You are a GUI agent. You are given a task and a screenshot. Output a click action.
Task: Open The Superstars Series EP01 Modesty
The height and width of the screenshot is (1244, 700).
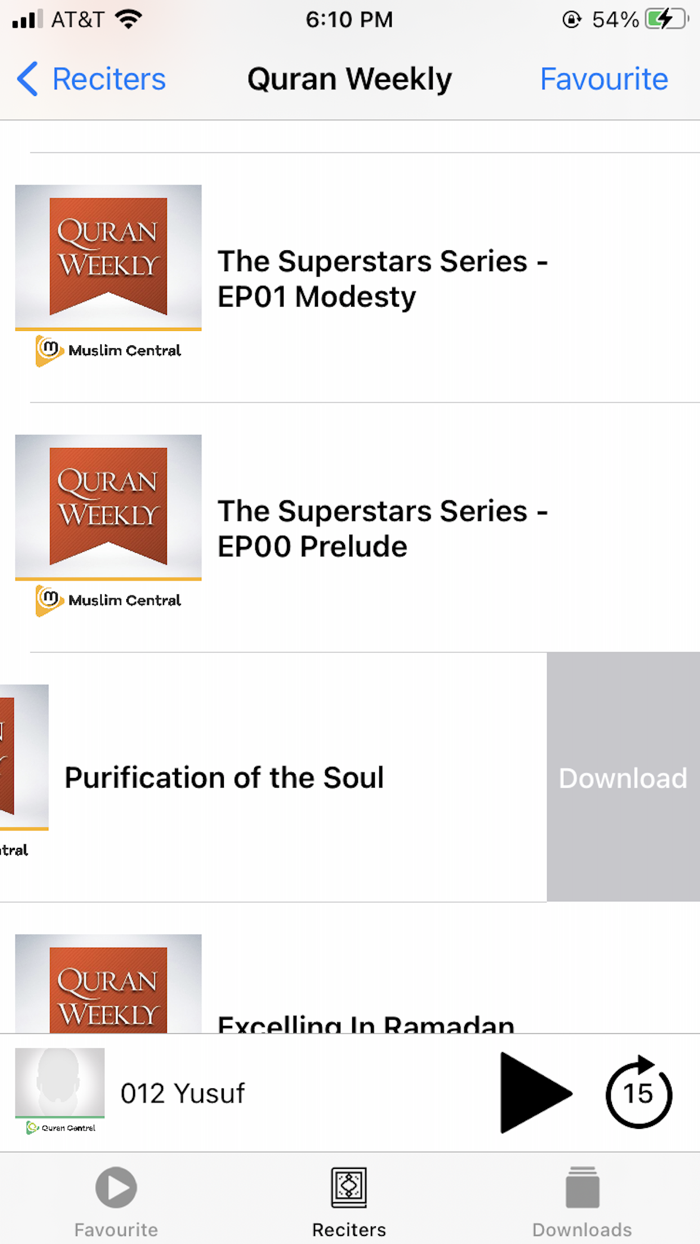(382, 279)
